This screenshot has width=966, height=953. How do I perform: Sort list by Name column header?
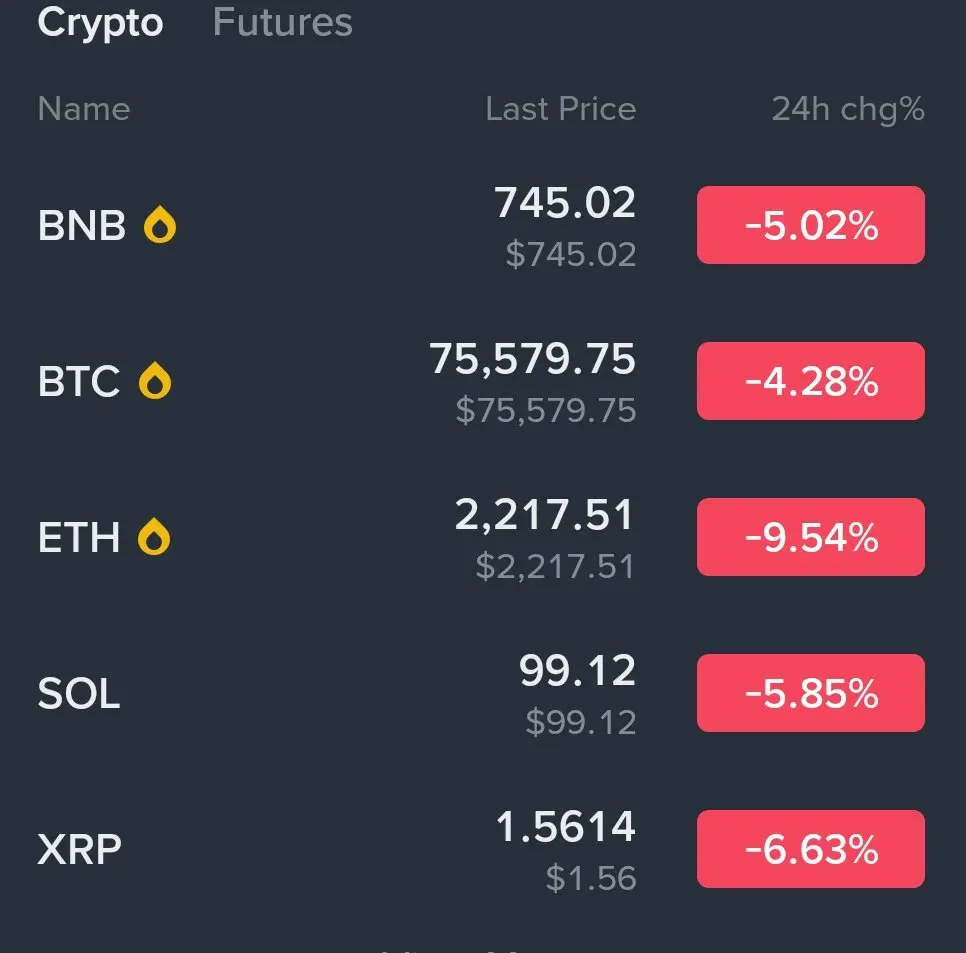pos(84,109)
